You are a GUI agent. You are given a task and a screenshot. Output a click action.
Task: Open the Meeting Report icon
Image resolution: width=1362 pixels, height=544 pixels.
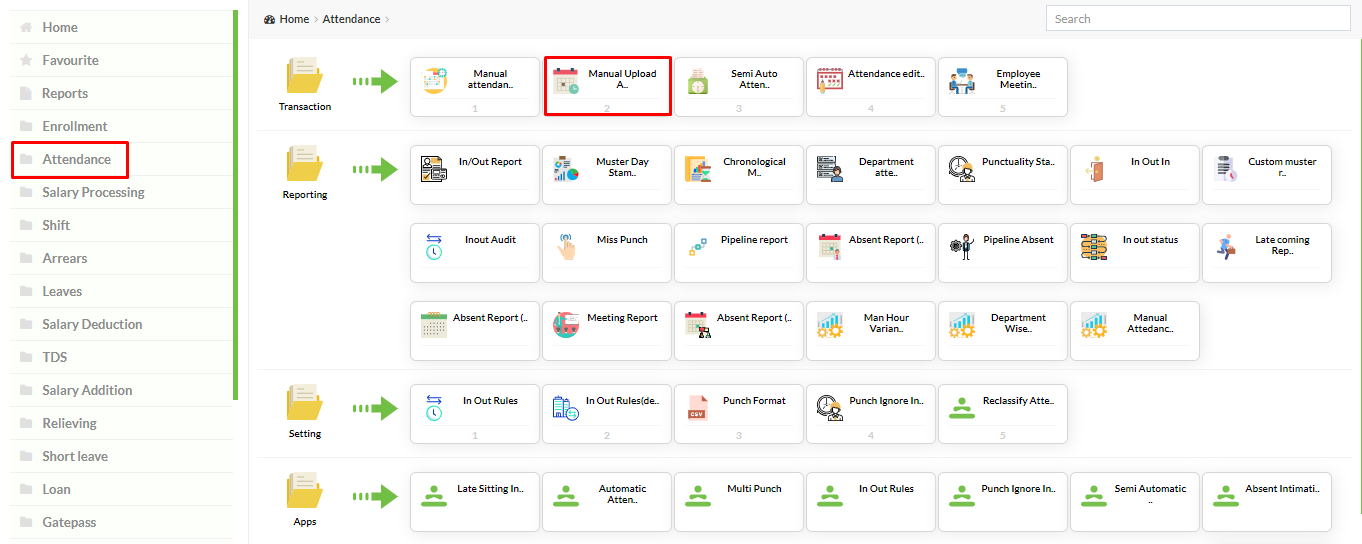click(566, 325)
